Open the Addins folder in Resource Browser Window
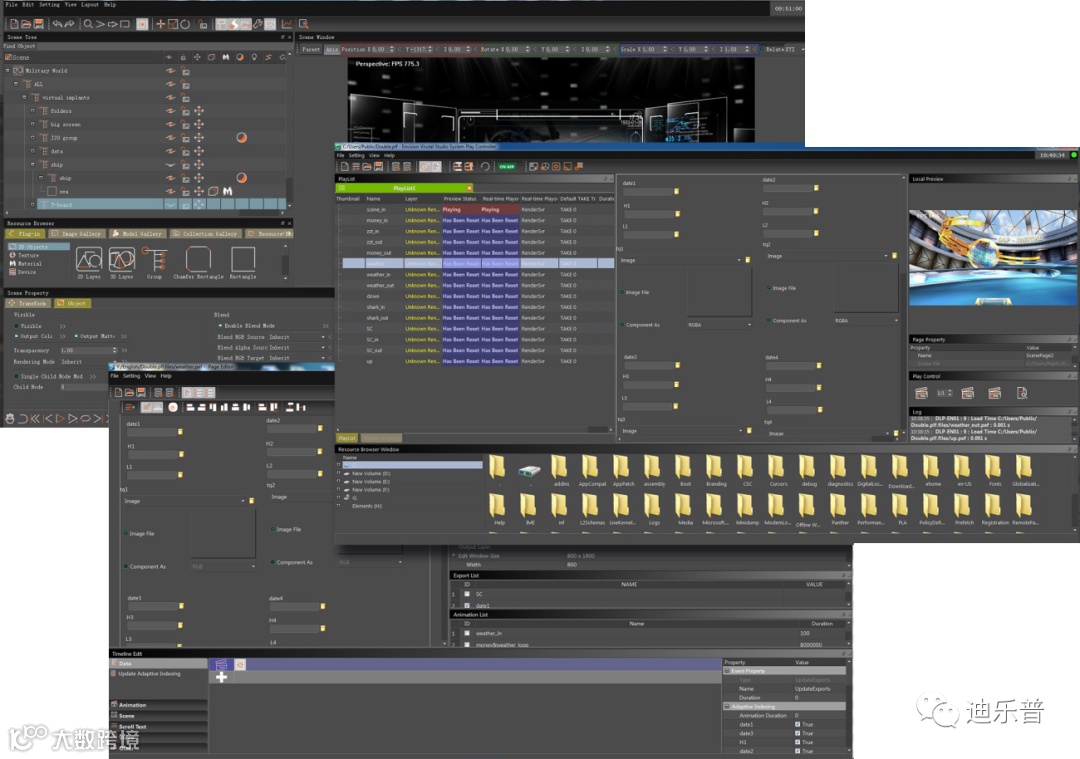This screenshot has width=1080, height=759. [x=561, y=470]
